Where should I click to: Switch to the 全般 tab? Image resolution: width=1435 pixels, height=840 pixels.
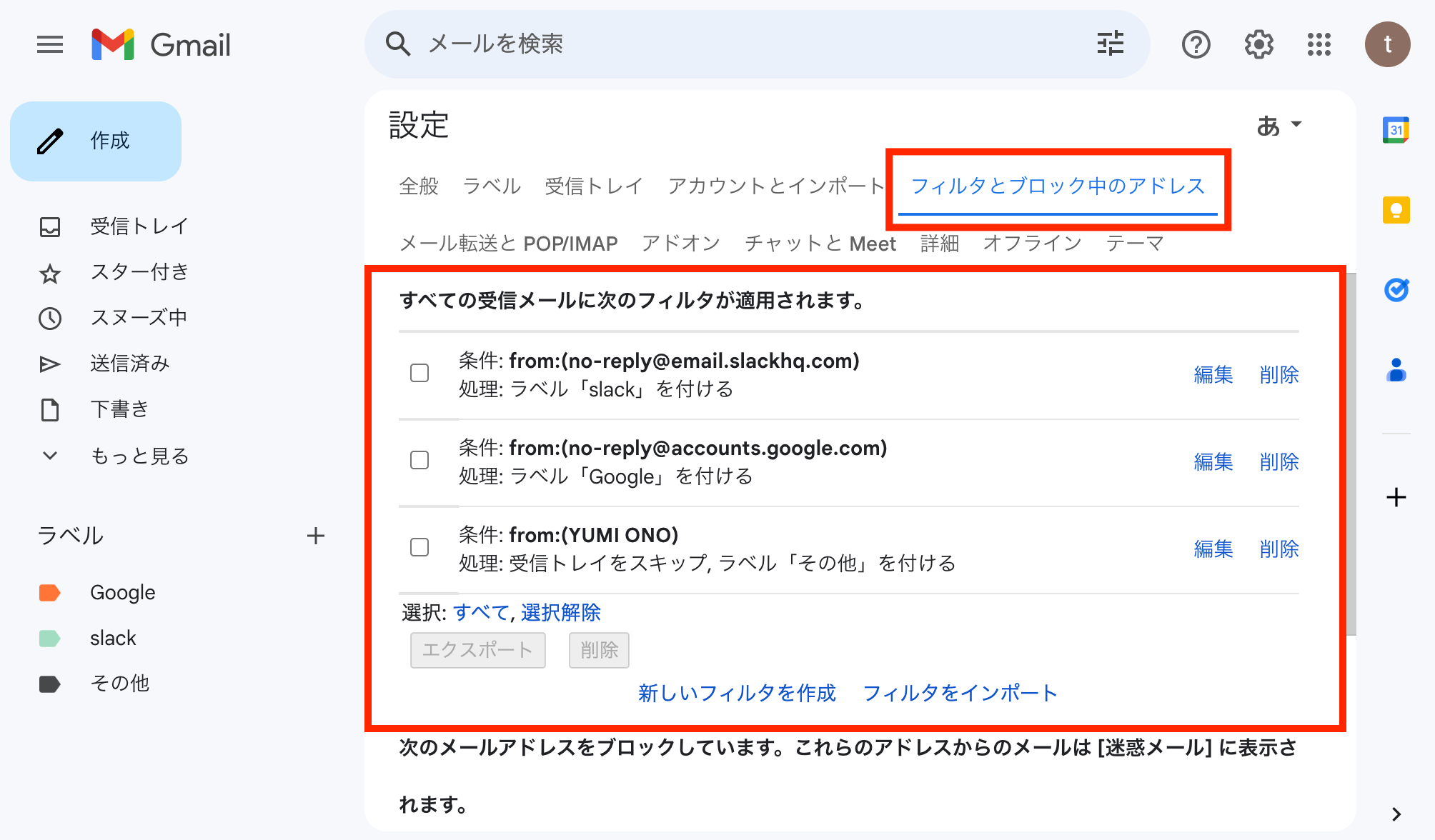click(419, 186)
